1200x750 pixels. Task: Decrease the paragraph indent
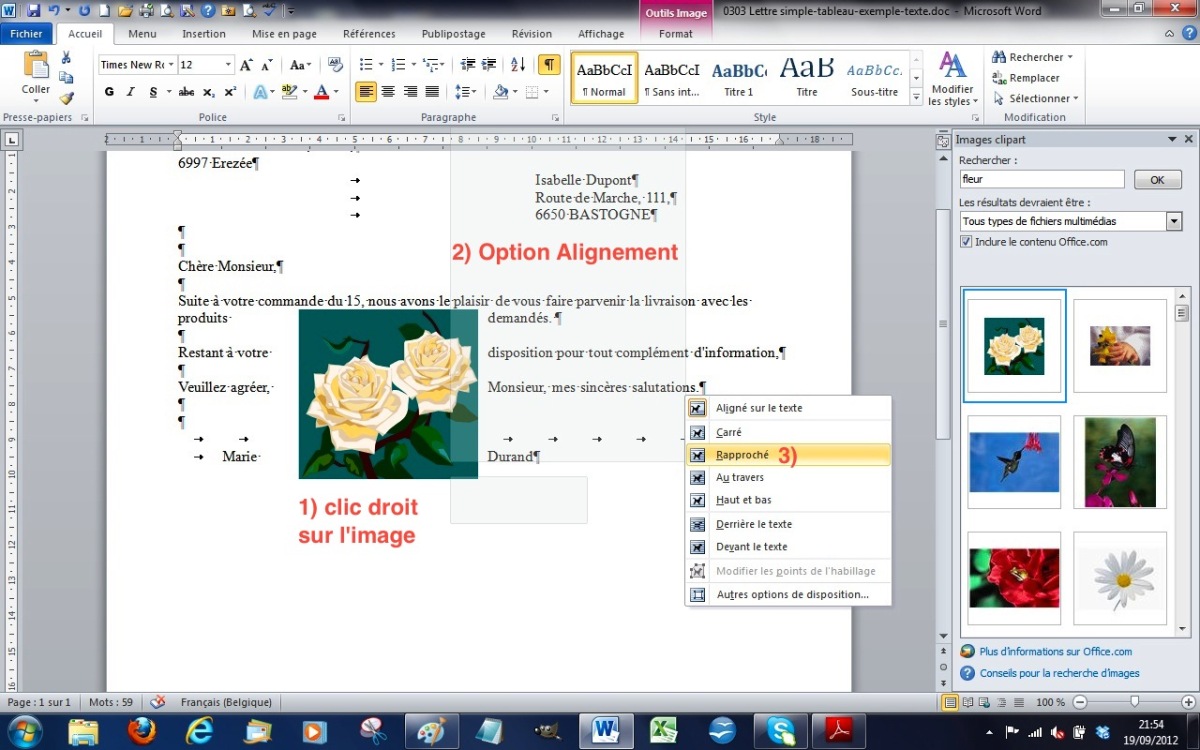click(468, 65)
